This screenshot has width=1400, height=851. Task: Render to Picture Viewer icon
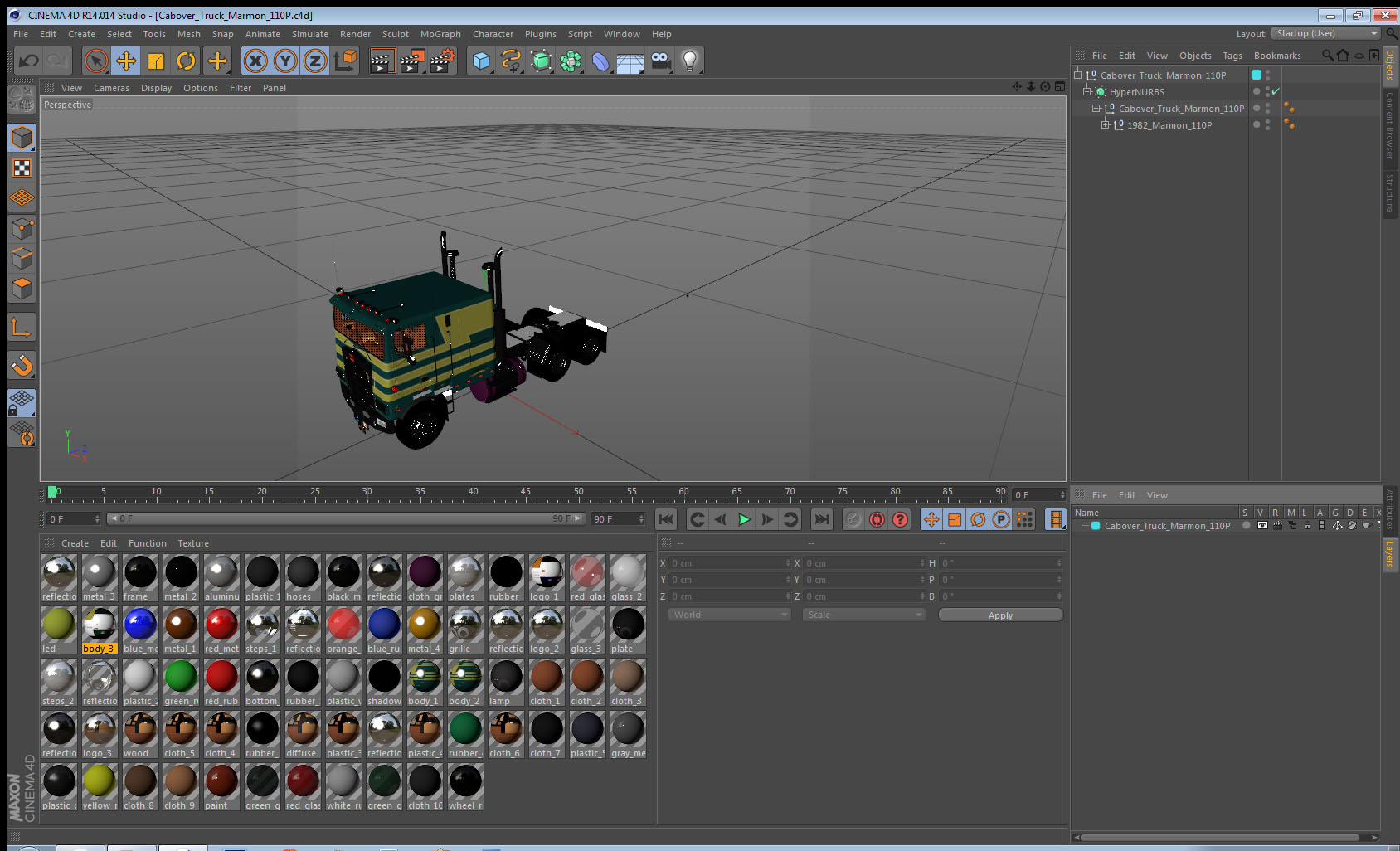pos(412,61)
